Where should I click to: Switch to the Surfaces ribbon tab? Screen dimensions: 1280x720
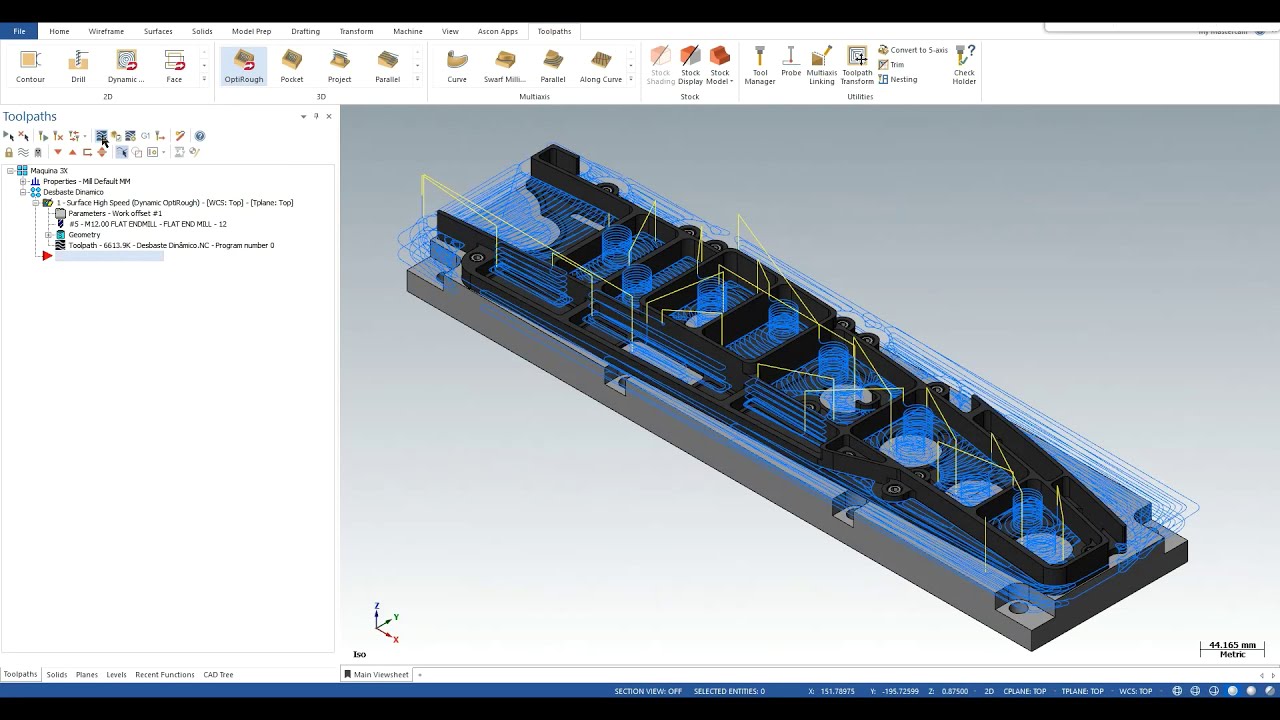pos(158,31)
